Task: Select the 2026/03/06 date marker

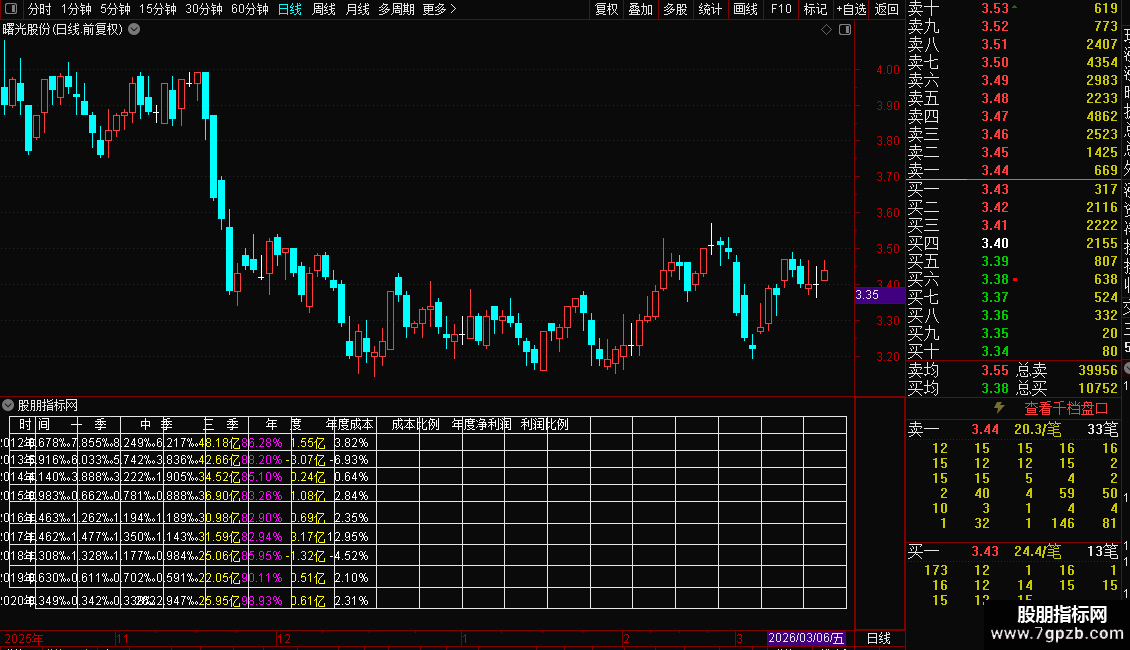Action: [x=806, y=638]
